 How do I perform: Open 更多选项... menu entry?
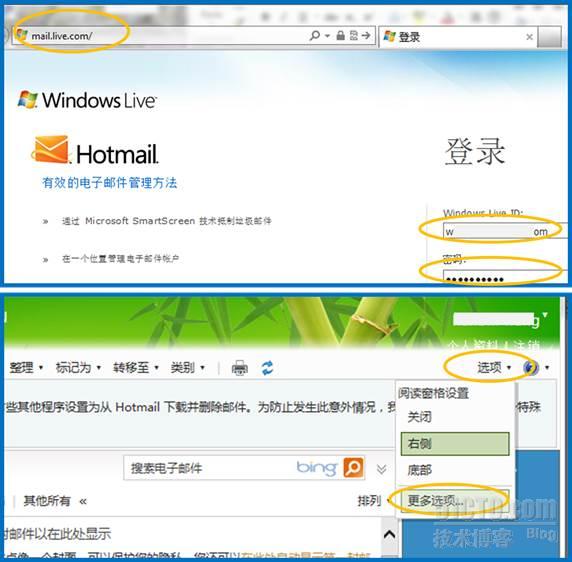(x=455, y=501)
